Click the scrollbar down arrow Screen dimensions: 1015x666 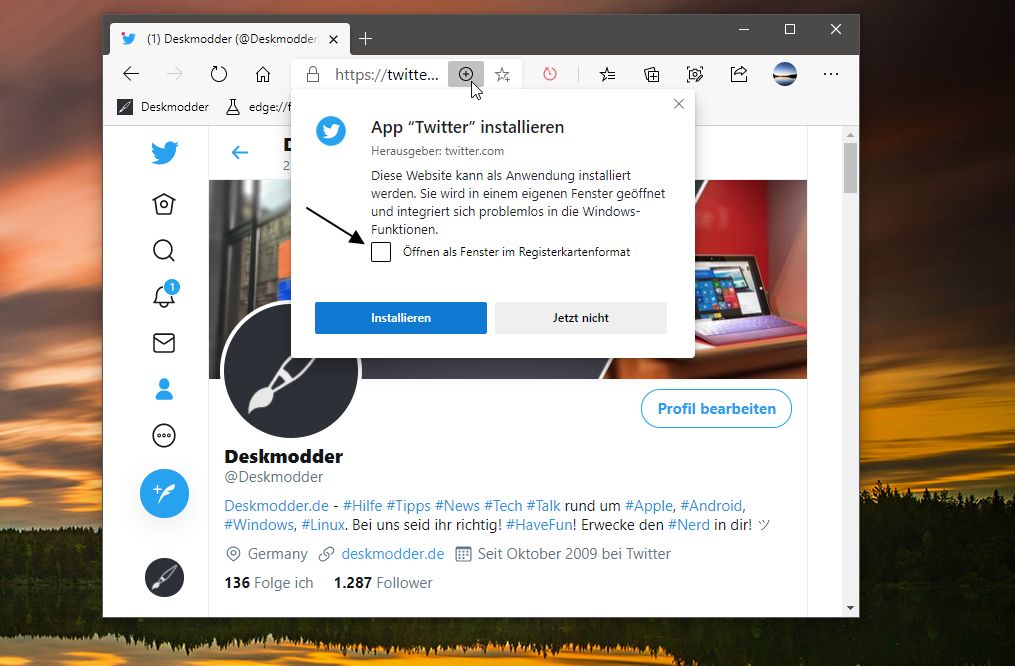point(850,608)
